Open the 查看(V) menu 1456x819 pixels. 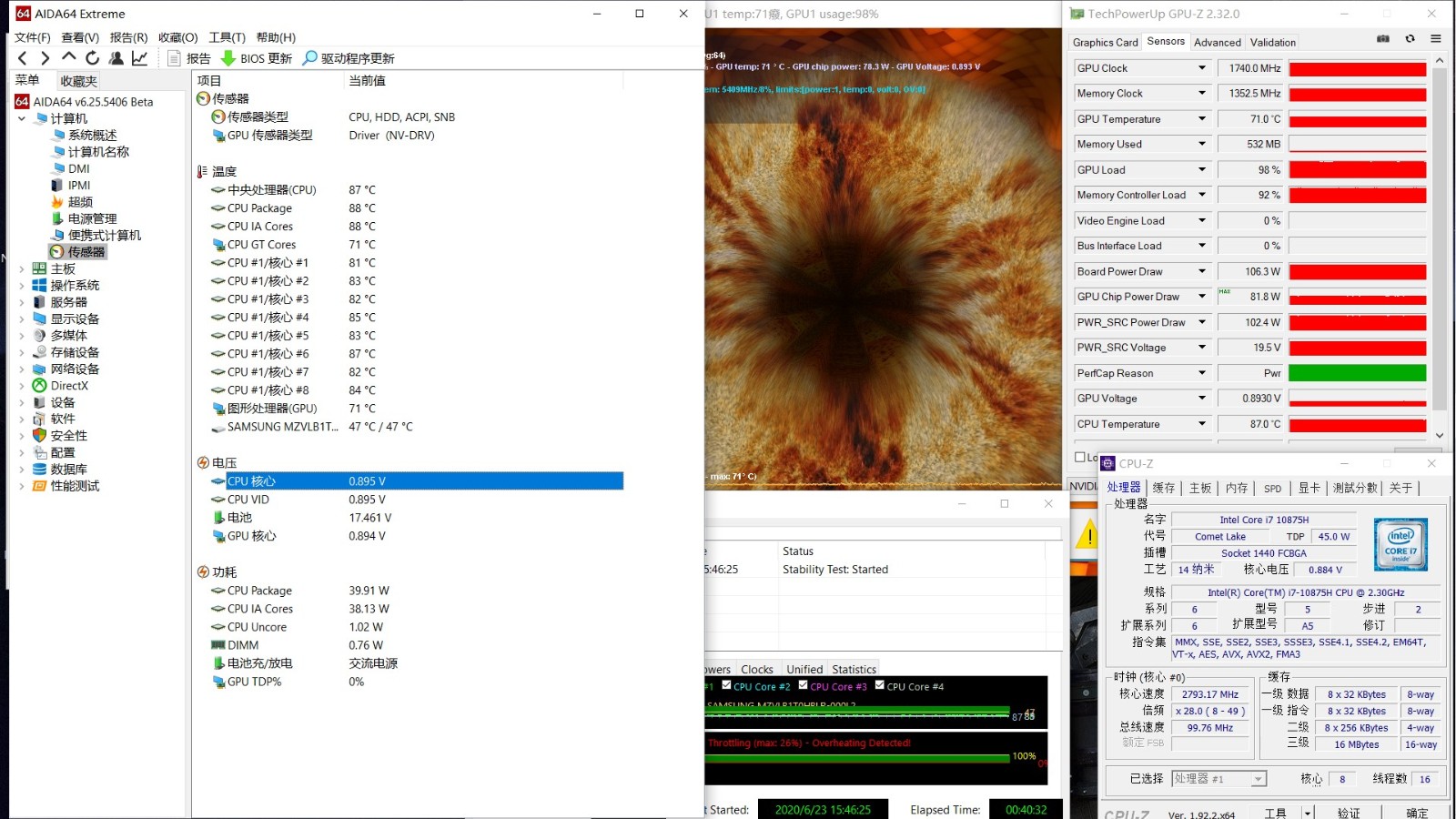[80, 37]
